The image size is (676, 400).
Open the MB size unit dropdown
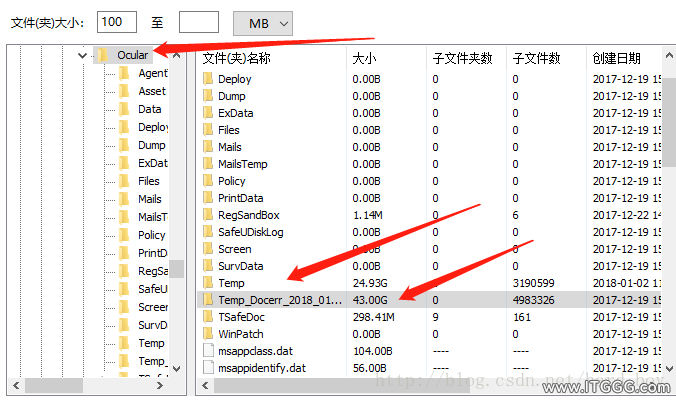point(263,23)
